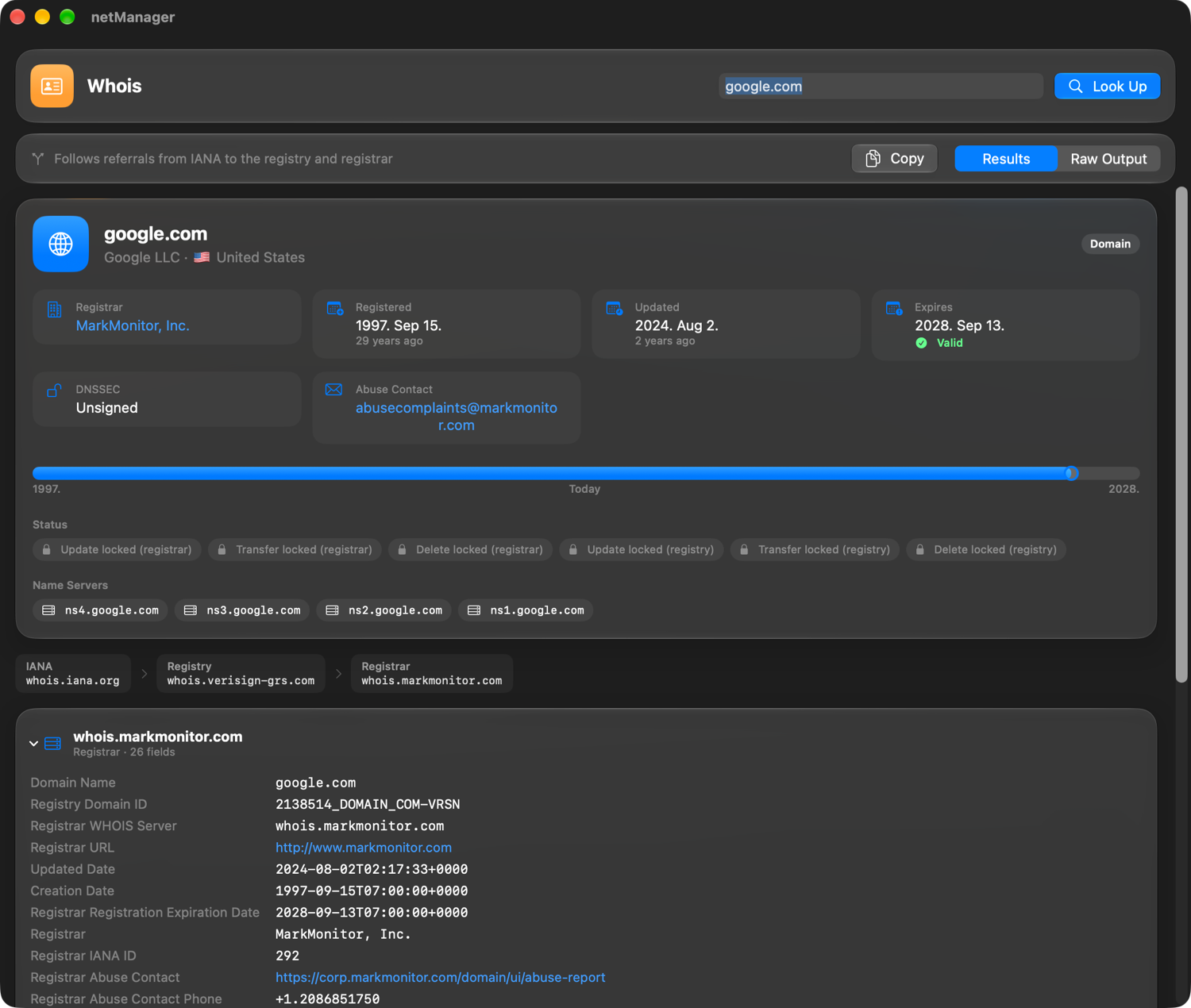Click the clipboard icon in Copy button

pyautogui.click(x=873, y=159)
